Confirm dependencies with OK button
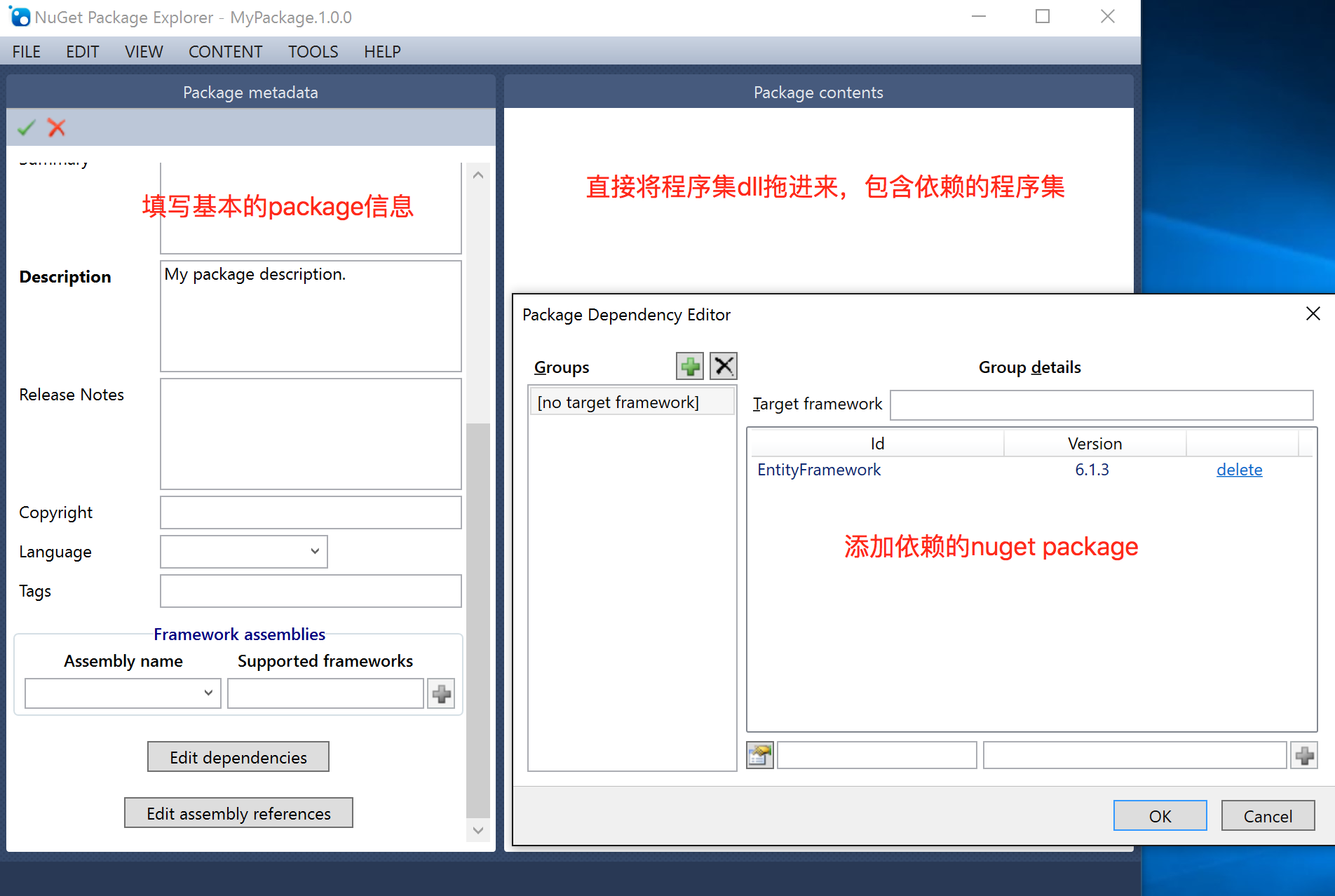The width and height of the screenshot is (1335, 896). coord(1160,816)
